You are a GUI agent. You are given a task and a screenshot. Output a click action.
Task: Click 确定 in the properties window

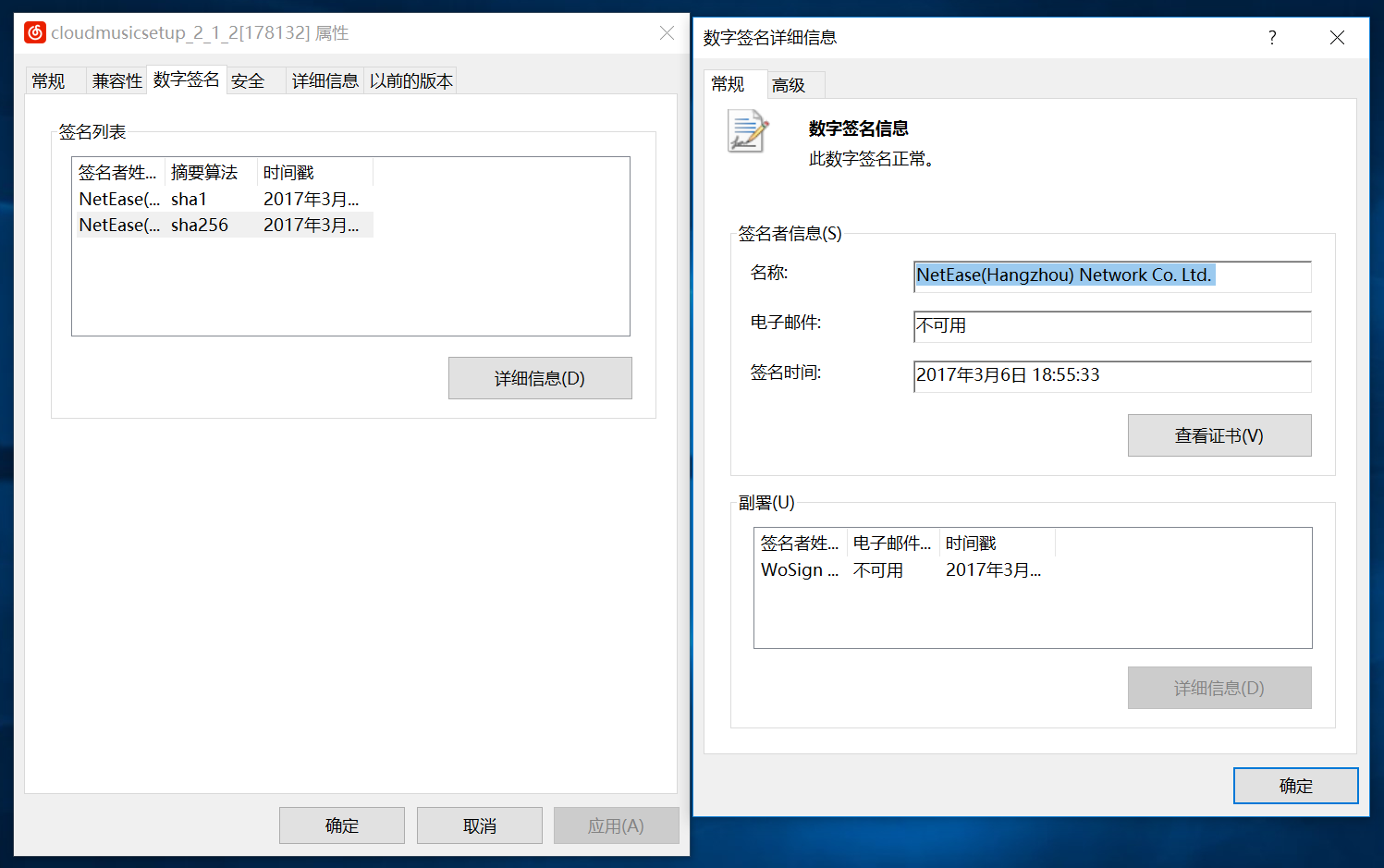click(342, 825)
